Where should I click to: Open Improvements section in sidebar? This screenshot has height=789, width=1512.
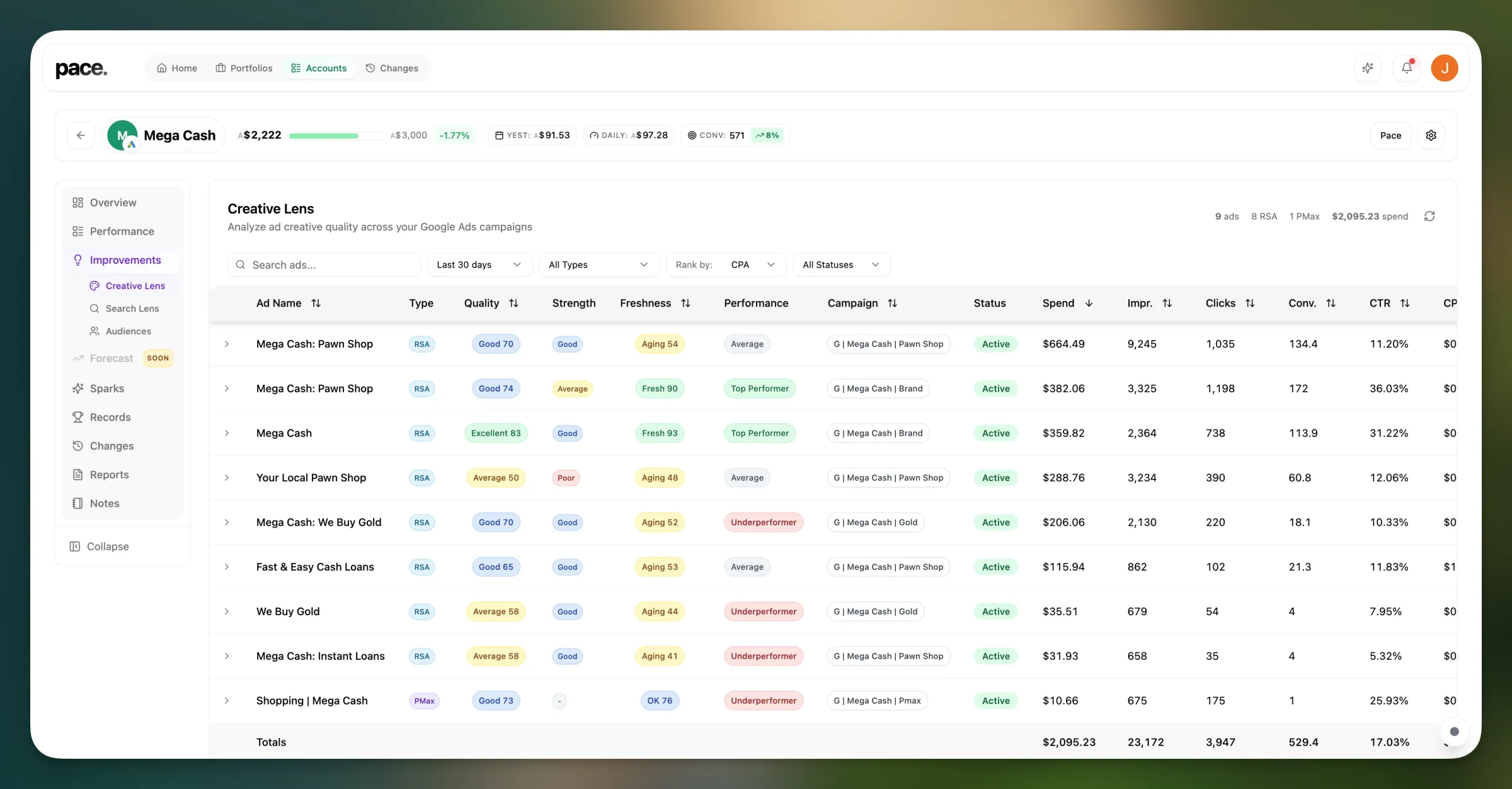pyautogui.click(x=123, y=260)
